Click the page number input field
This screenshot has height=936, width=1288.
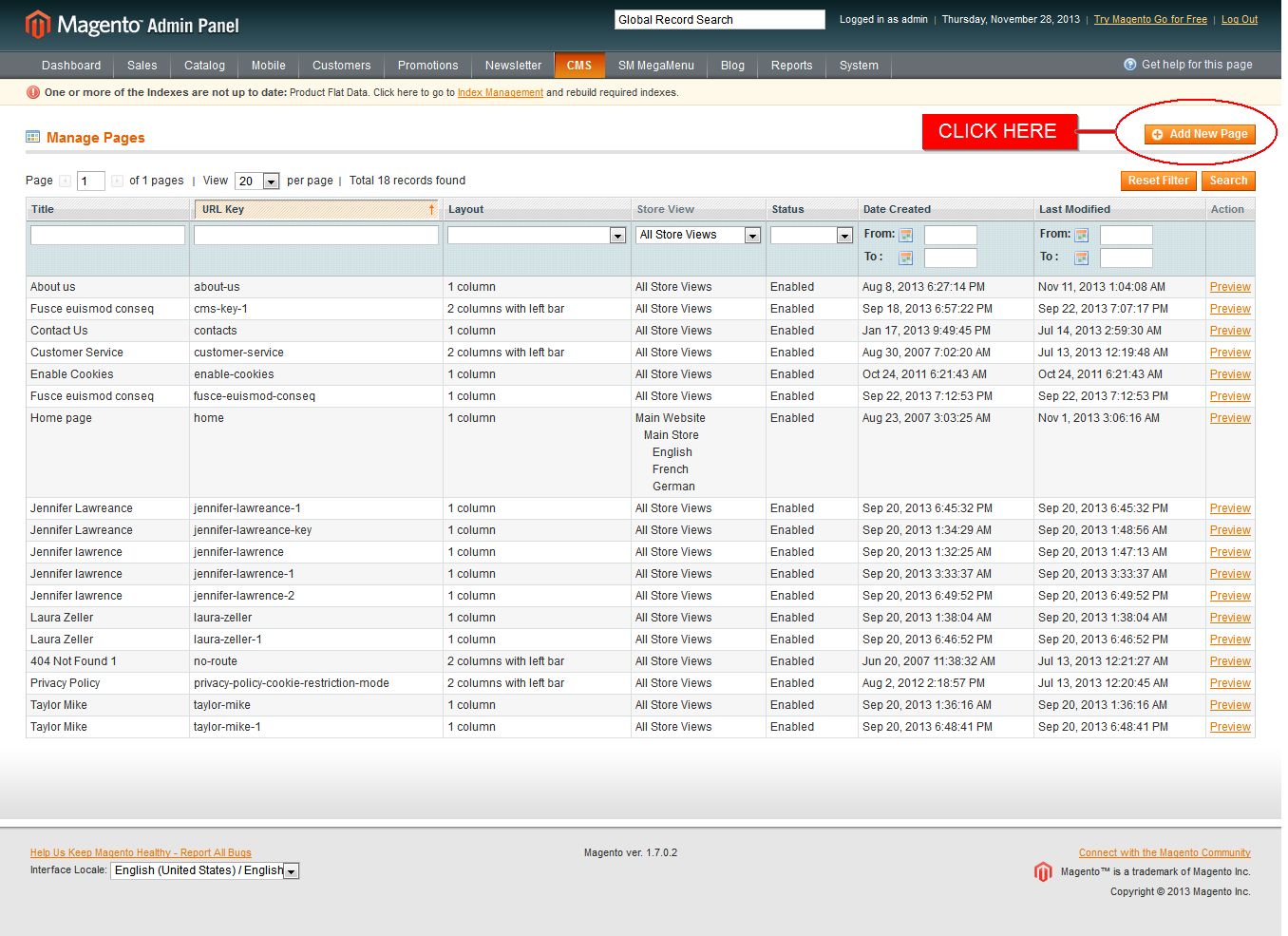tap(91, 181)
